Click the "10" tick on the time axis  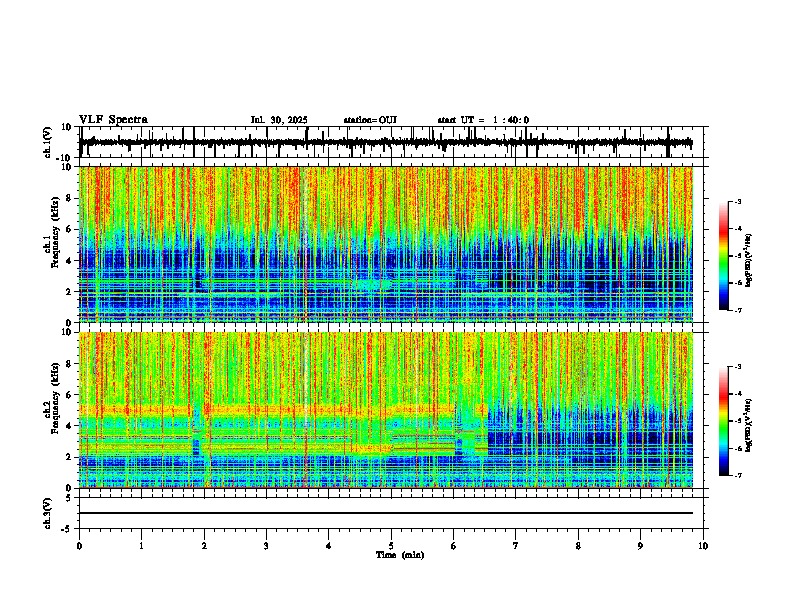tap(703, 546)
